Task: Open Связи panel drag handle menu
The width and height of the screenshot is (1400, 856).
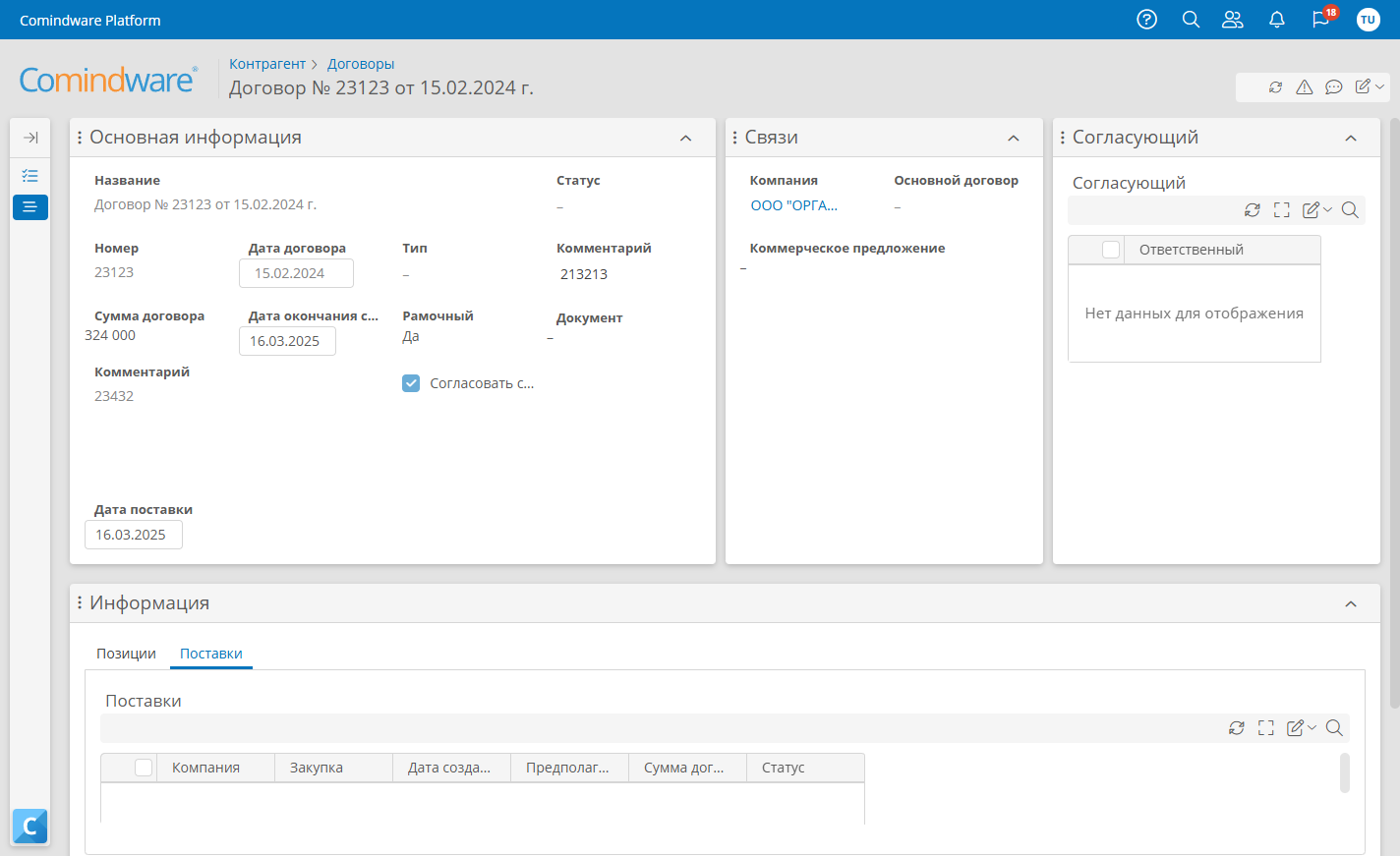Action: (734, 138)
